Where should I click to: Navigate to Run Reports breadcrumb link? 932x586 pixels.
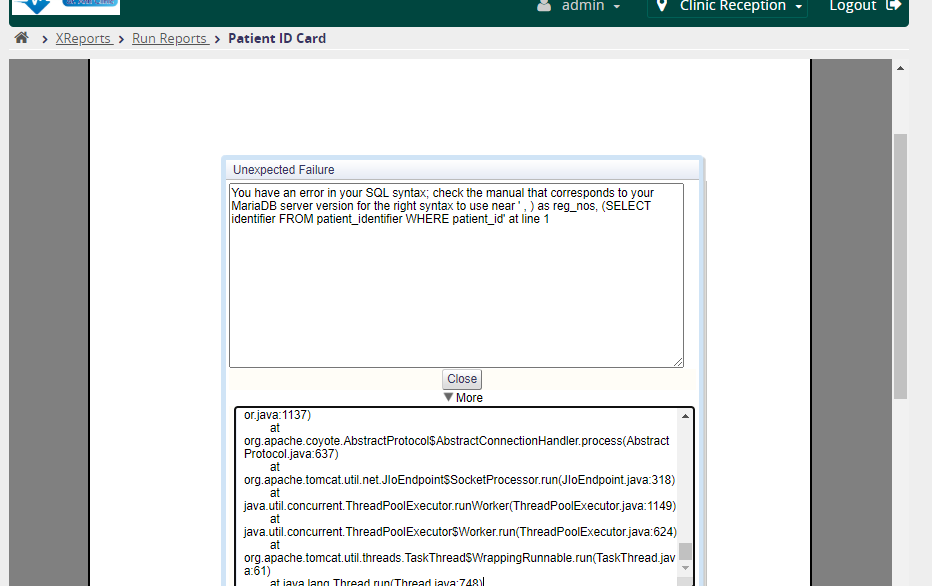170,38
